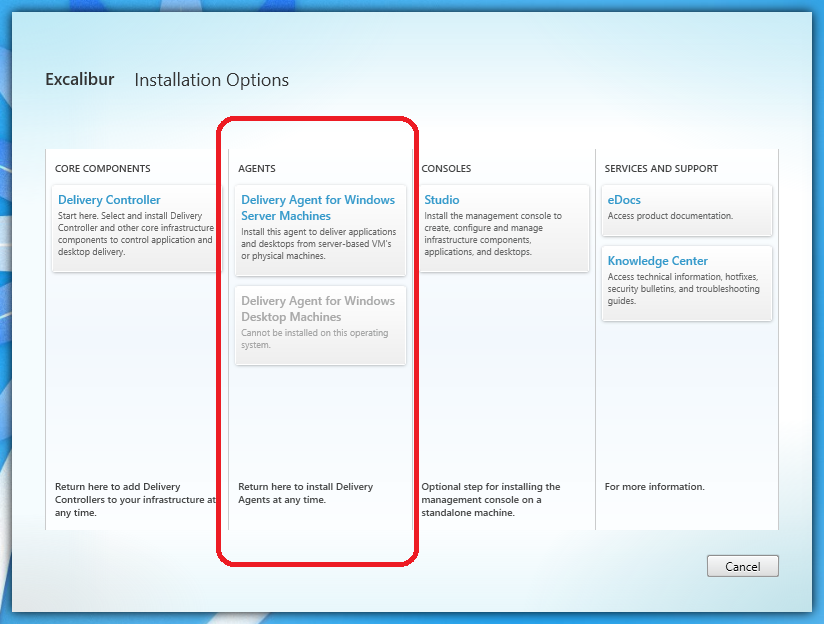Viewport: 824px width, 624px height.
Task: Click the server-based VM's agent description
Action: [317, 244]
